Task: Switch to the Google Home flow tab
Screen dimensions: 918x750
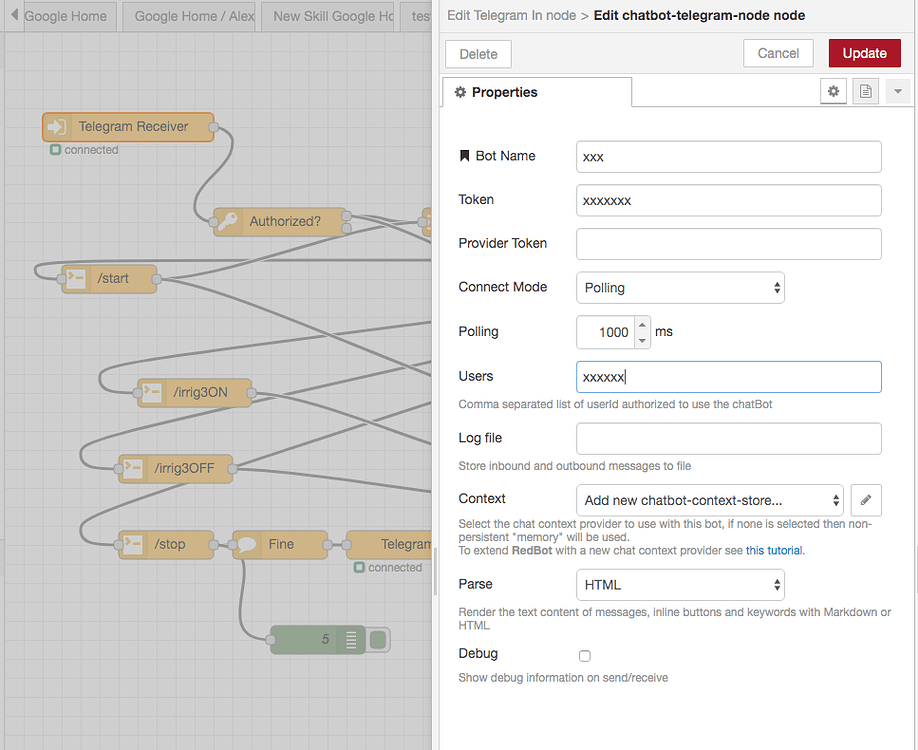Action: point(66,16)
